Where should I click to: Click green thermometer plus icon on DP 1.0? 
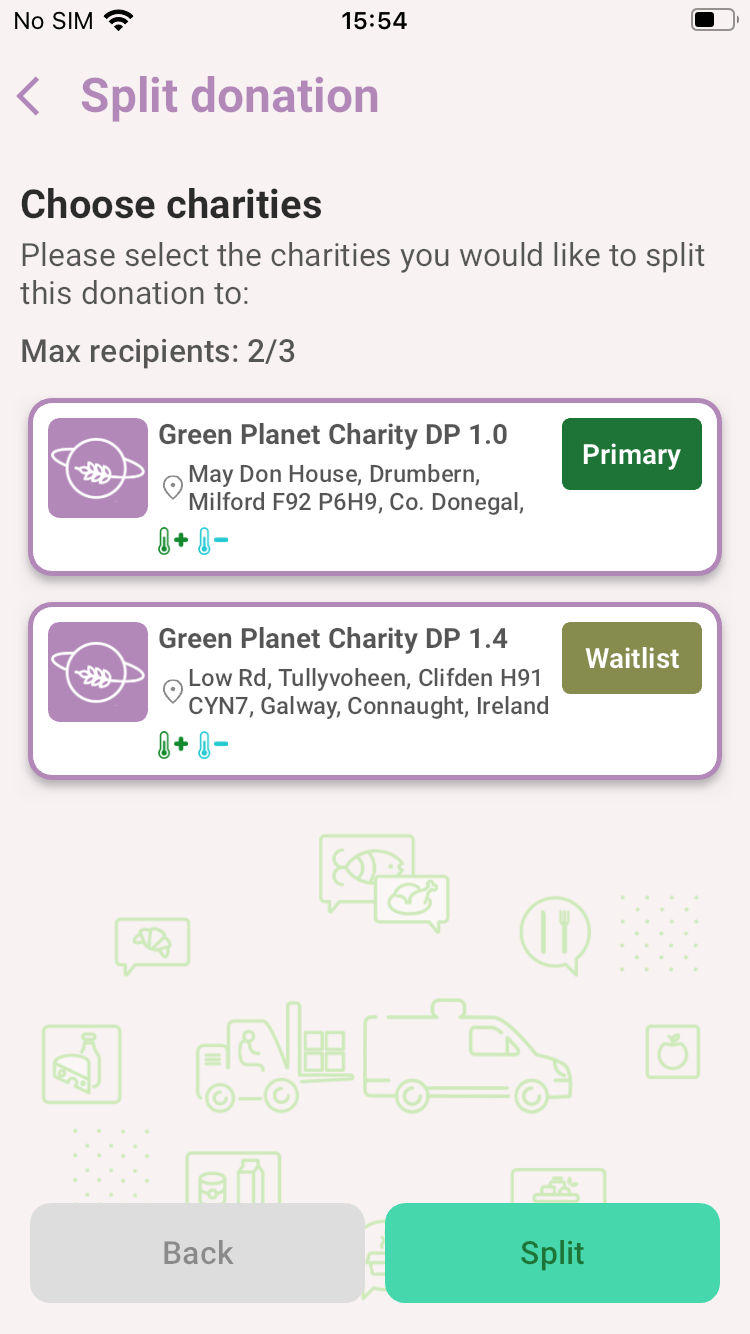point(172,542)
